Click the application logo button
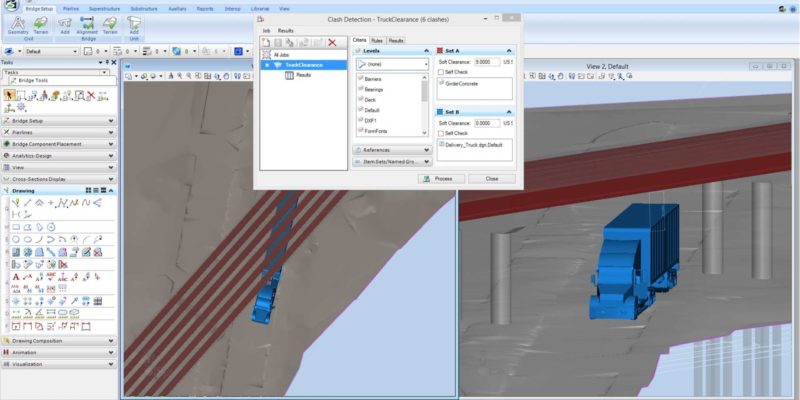 coord(11,6)
